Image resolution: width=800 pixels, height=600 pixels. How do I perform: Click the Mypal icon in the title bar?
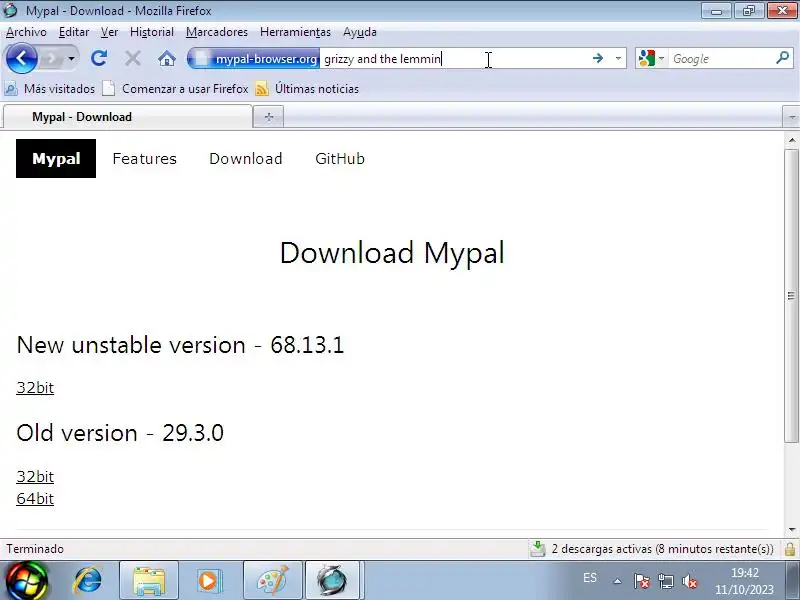pyautogui.click(x=10, y=10)
